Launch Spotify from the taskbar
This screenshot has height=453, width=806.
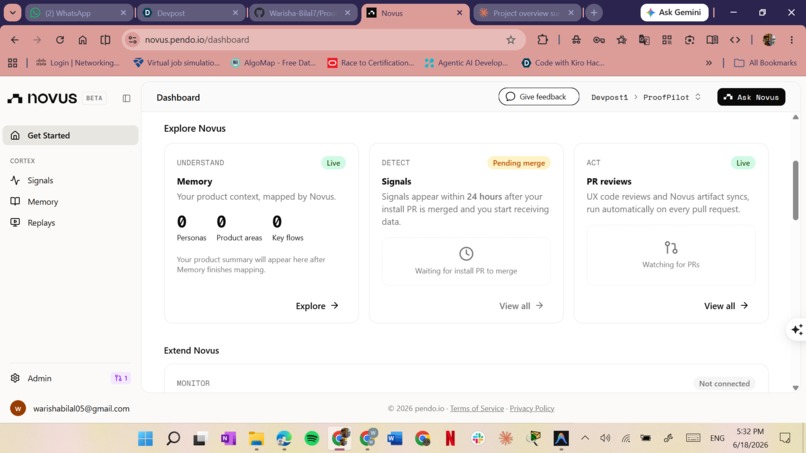tap(312, 439)
